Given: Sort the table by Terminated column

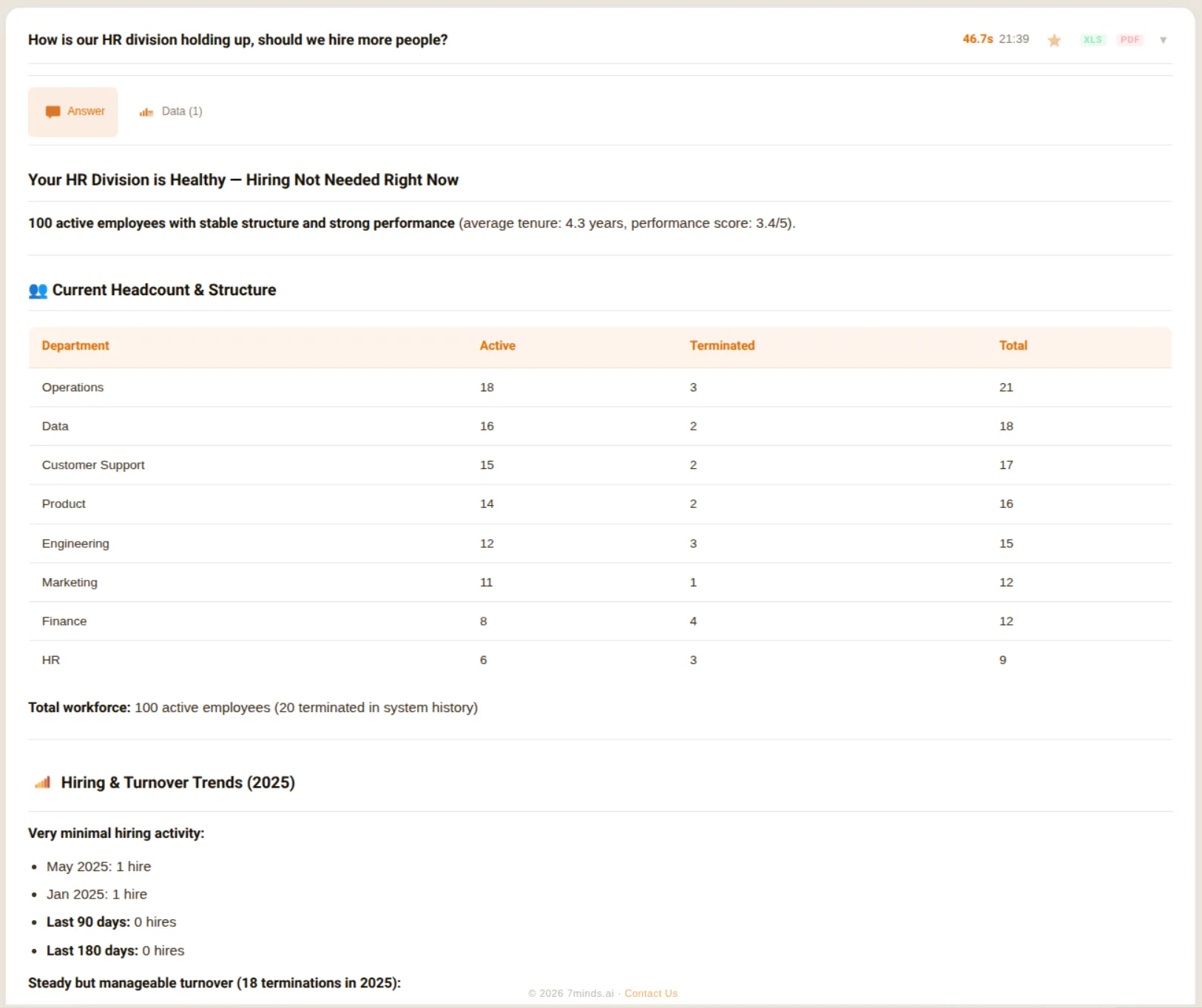Looking at the screenshot, I should [x=722, y=345].
